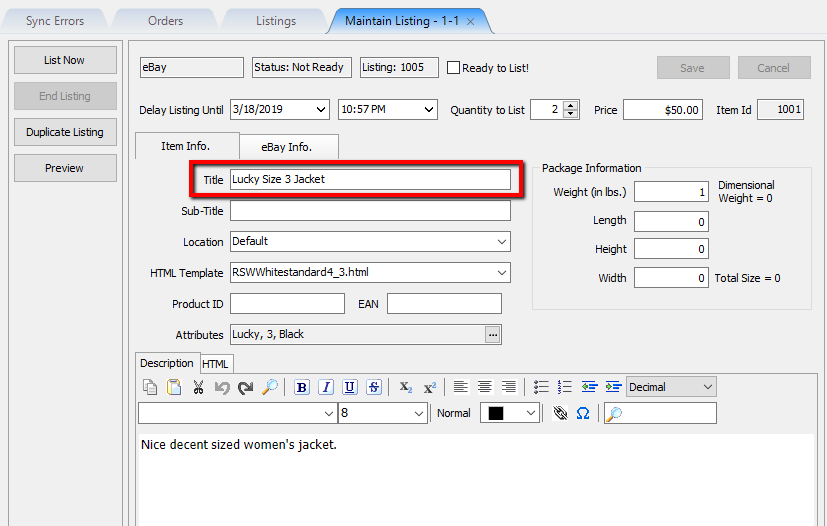This screenshot has height=526, width=827.
Task: Switch to the HTML editor tab
Action: 215,364
